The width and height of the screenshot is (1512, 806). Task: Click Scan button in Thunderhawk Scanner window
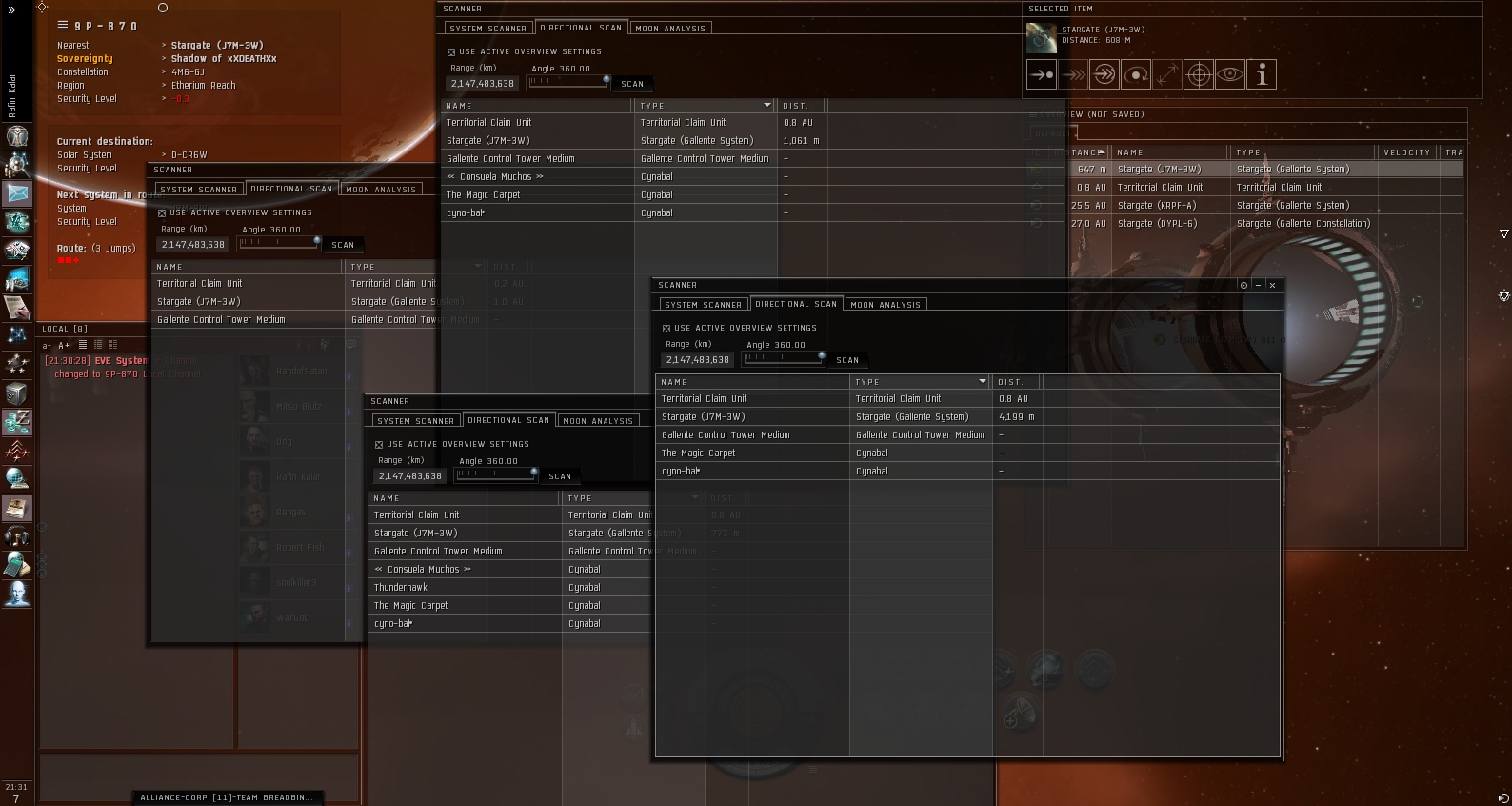click(560, 476)
